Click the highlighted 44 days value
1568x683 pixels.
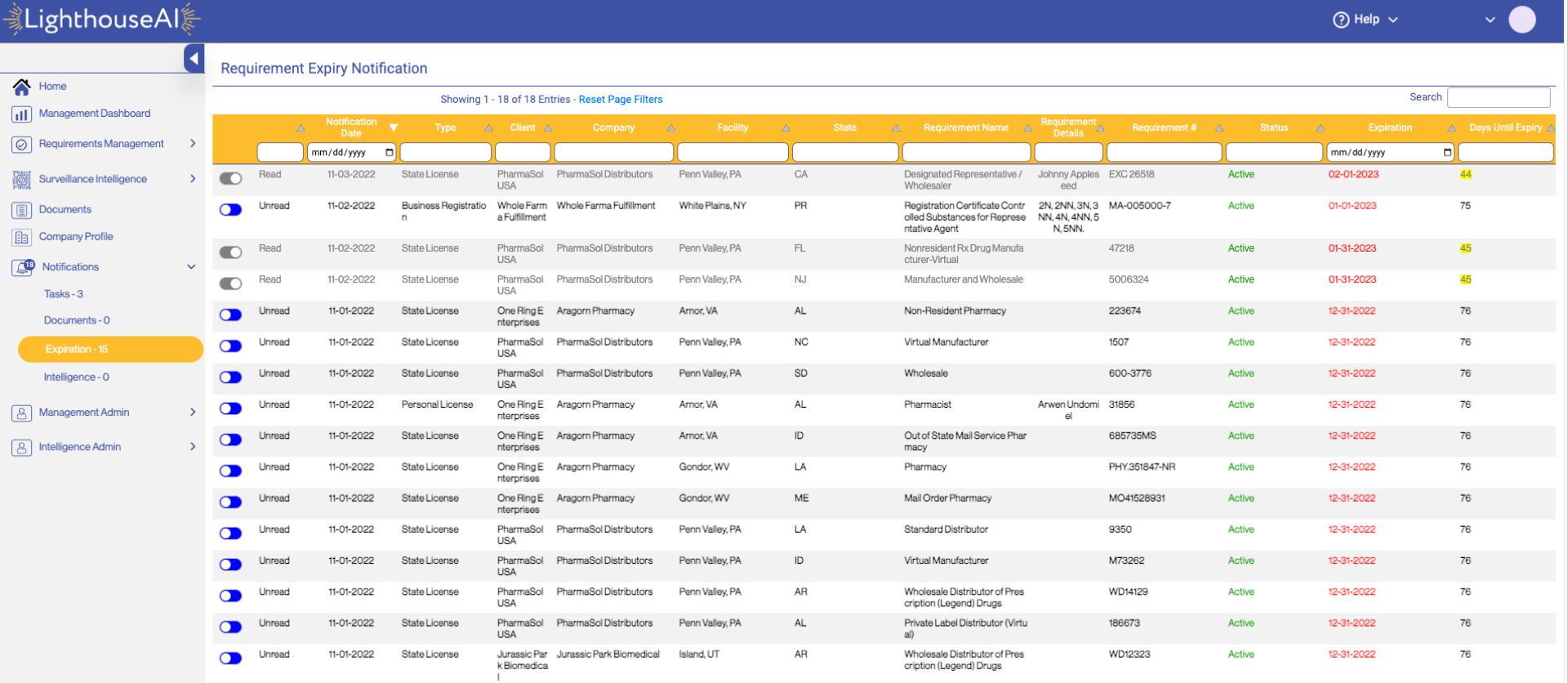[x=1466, y=175]
